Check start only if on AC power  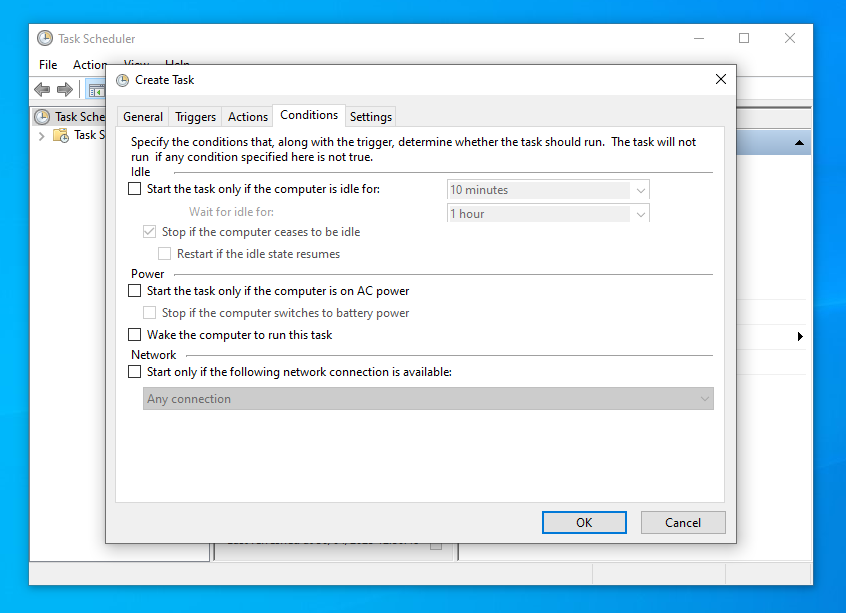click(135, 291)
